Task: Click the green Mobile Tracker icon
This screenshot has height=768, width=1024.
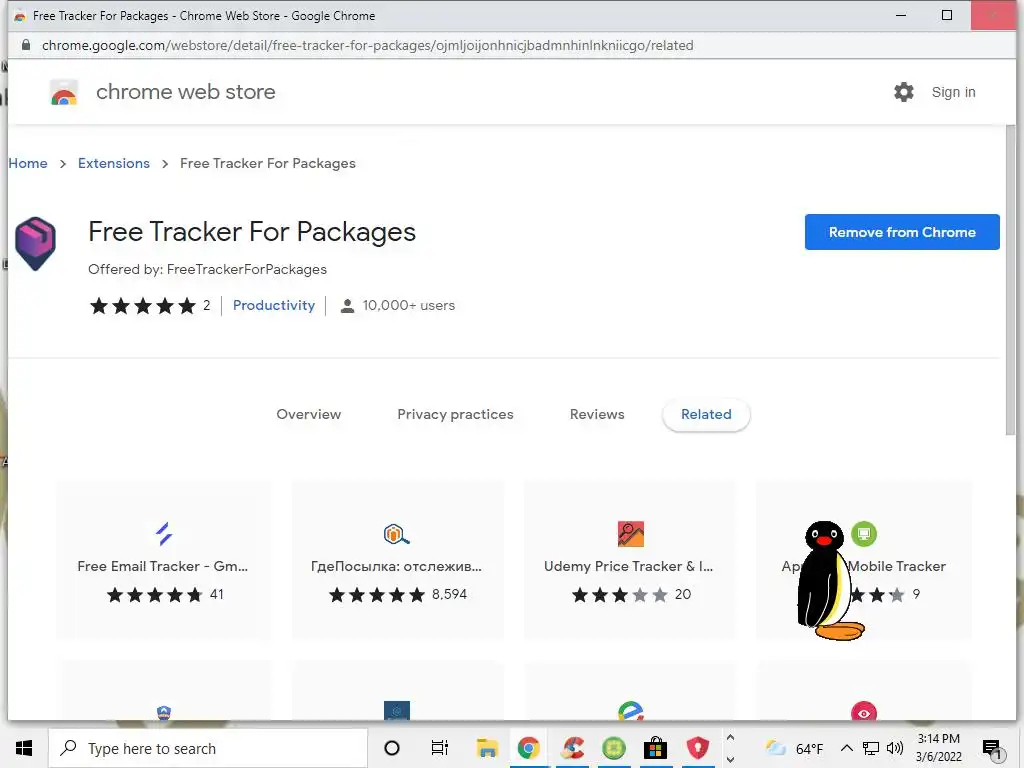Action: click(x=864, y=534)
